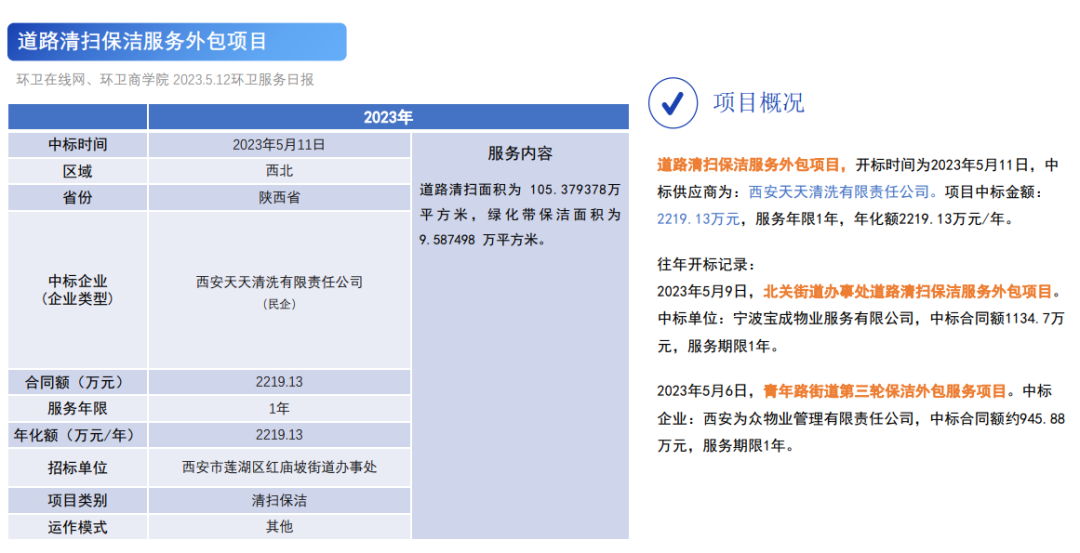Open the 北关街道办事处道路清扫保洁服务外包项目 link
The height and width of the screenshot is (553, 1080).
point(908,291)
